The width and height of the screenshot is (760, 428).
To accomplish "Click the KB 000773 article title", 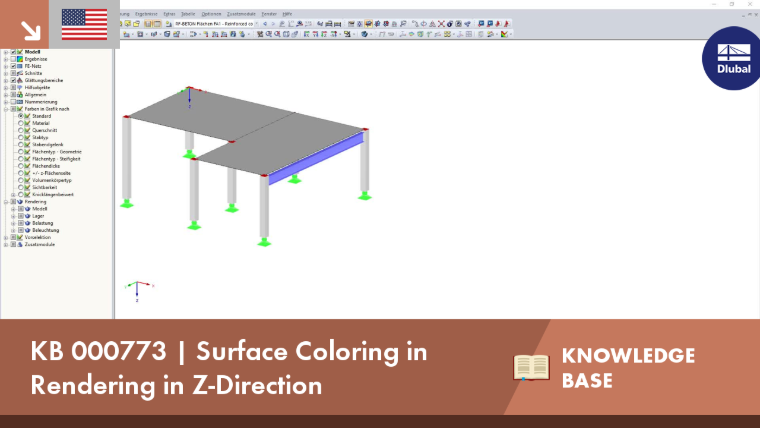I will [229, 368].
